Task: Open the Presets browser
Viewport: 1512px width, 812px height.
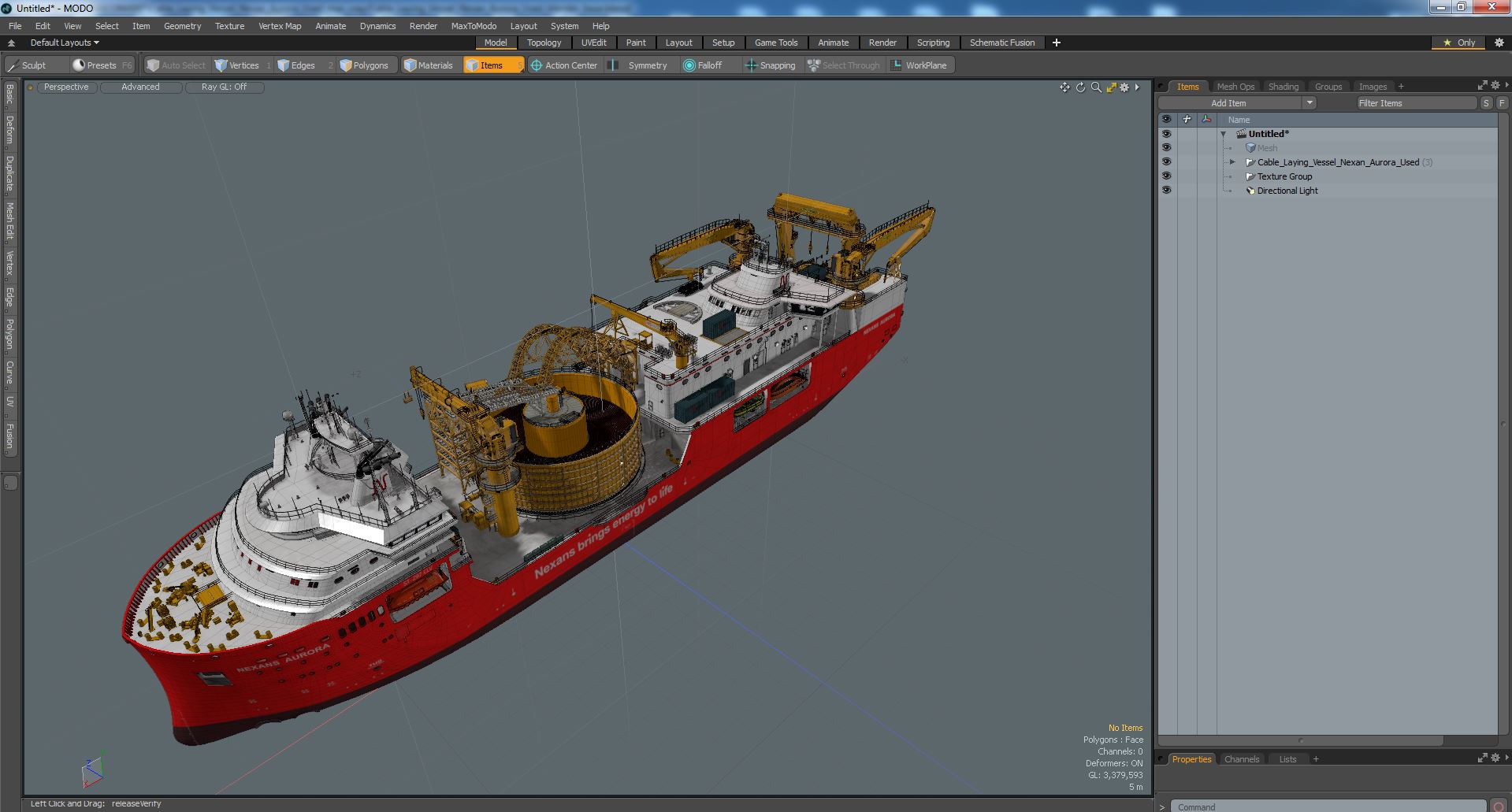Action: pyautogui.click(x=101, y=65)
